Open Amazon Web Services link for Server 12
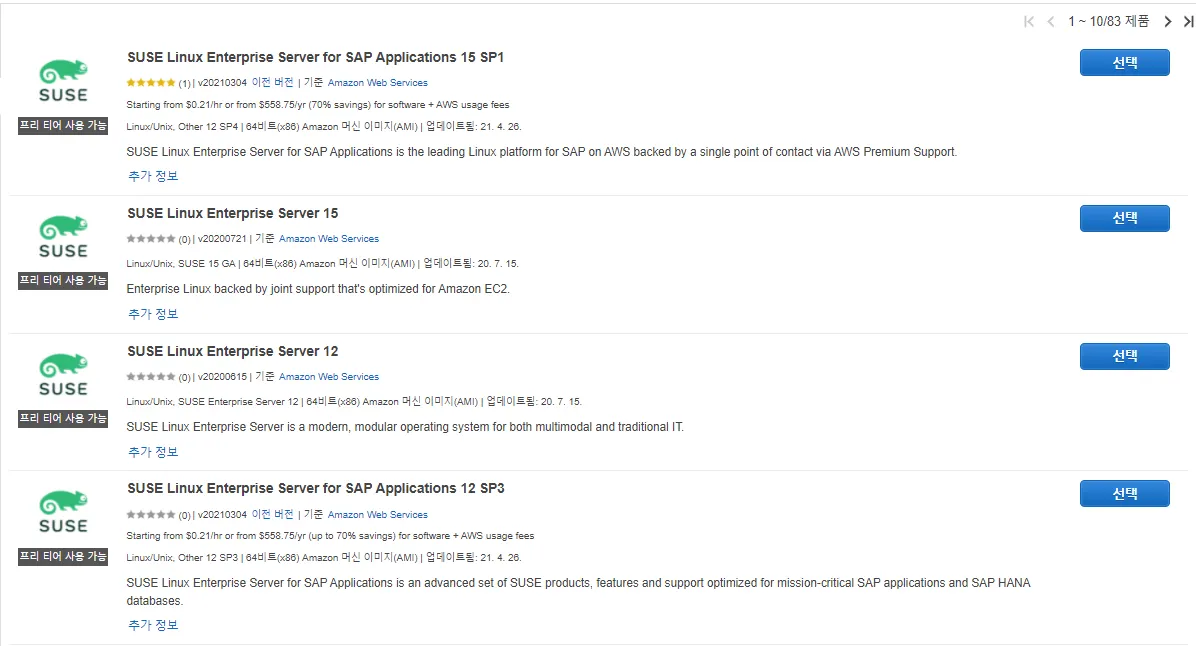The width and height of the screenshot is (1196, 646). (x=329, y=377)
